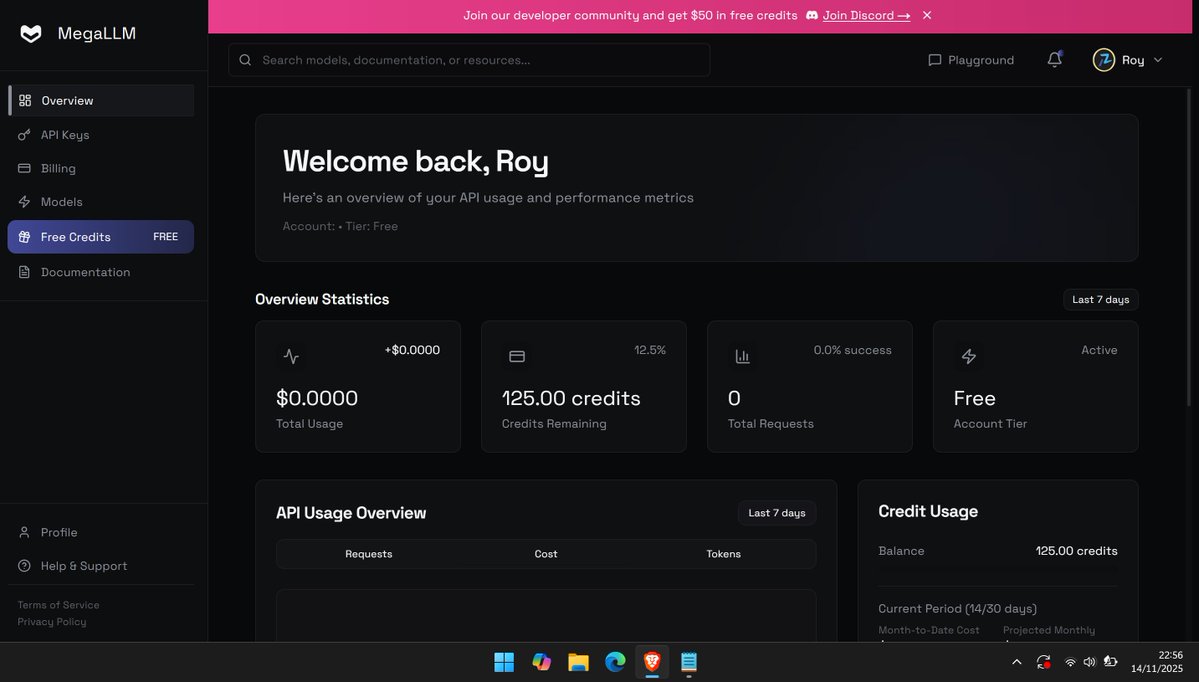Switch to the Cost tab in API Usage

click(x=545, y=553)
